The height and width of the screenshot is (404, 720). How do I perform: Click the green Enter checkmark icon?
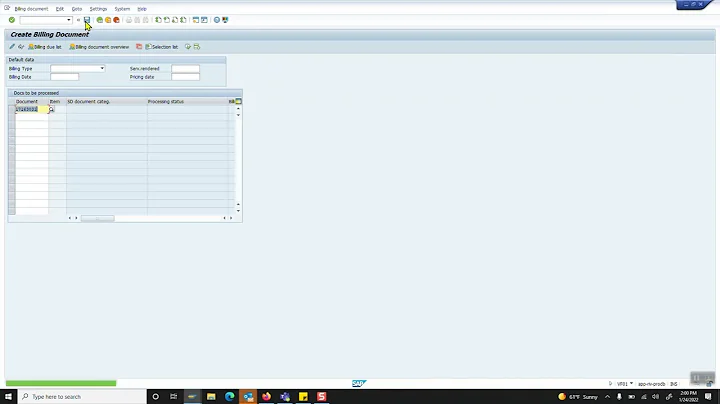[12, 20]
